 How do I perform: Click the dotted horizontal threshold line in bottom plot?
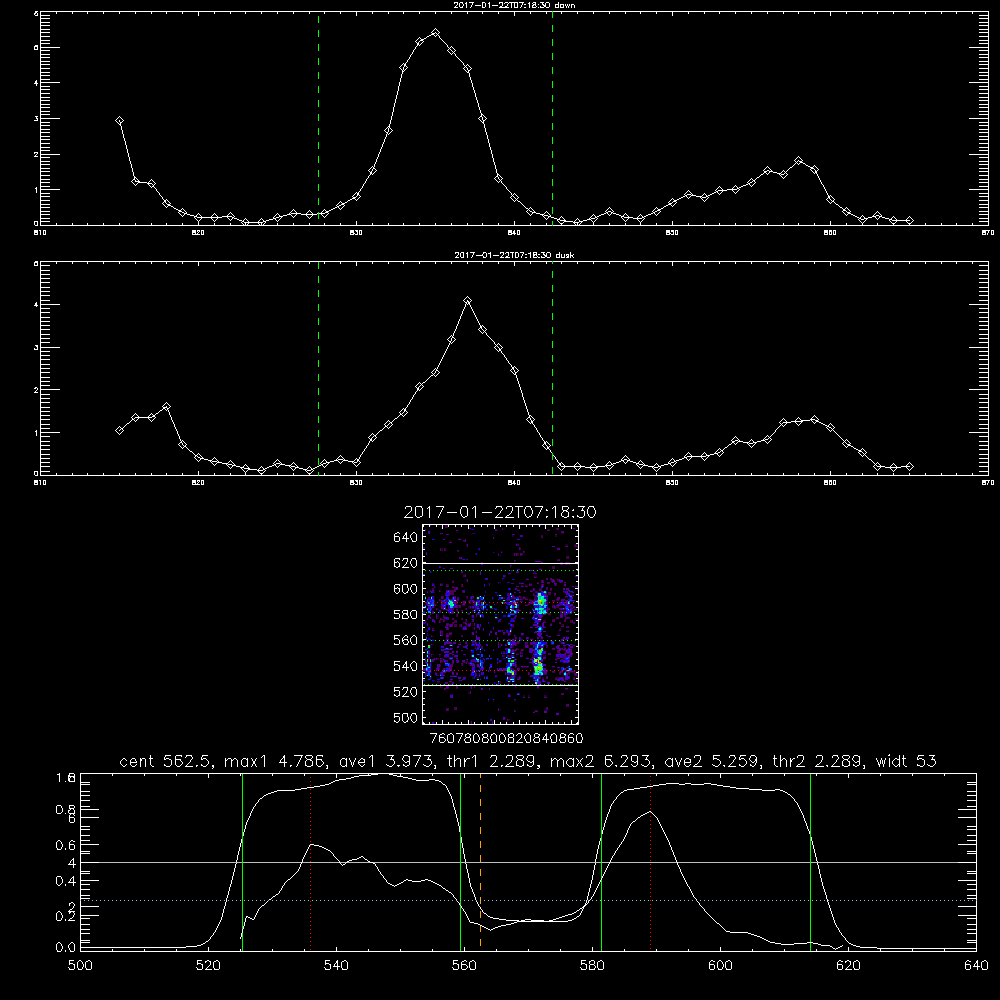[528, 901]
